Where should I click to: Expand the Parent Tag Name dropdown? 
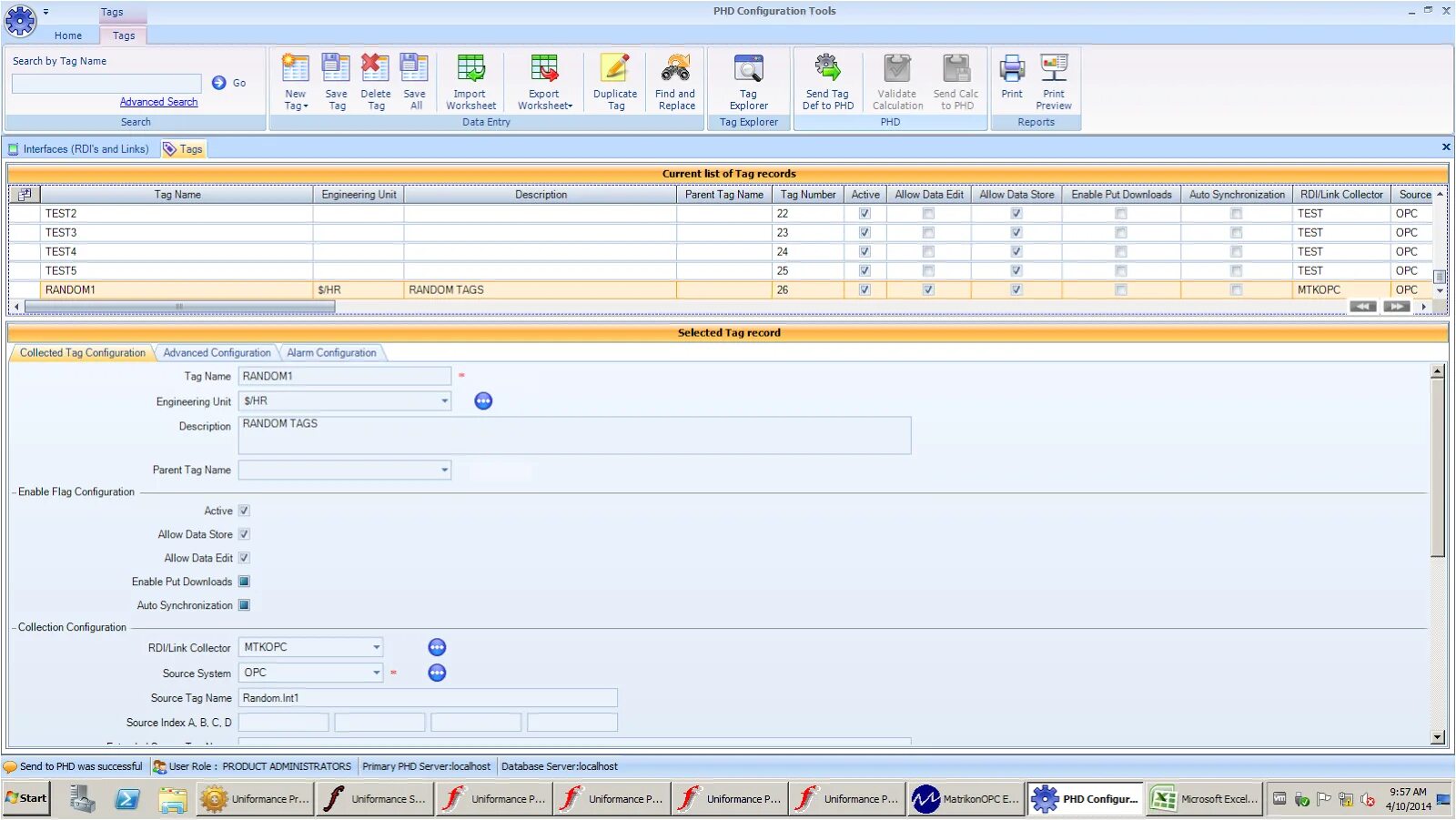click(x=444, y=471)
